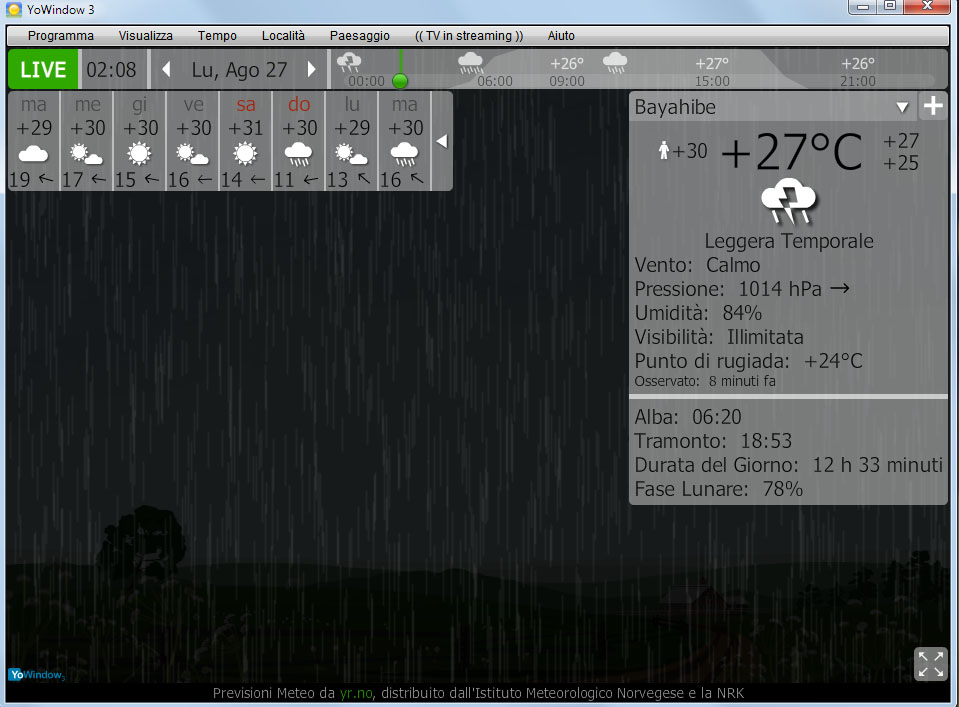Viewport: 959px width, 707px height.
Task: Open the Paesaggio menu
Action: [360, 35]
